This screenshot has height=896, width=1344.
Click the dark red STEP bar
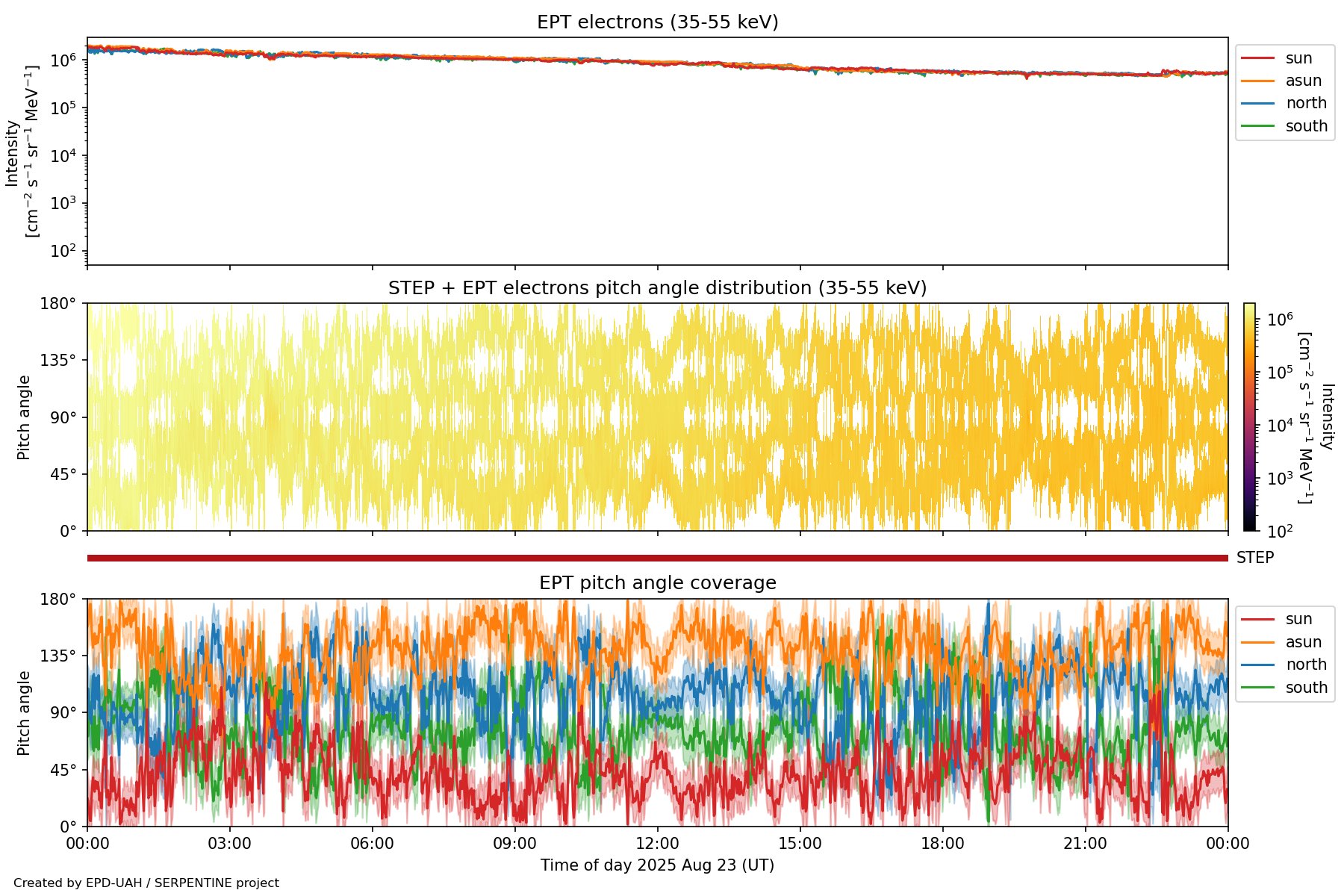[657, 558]
